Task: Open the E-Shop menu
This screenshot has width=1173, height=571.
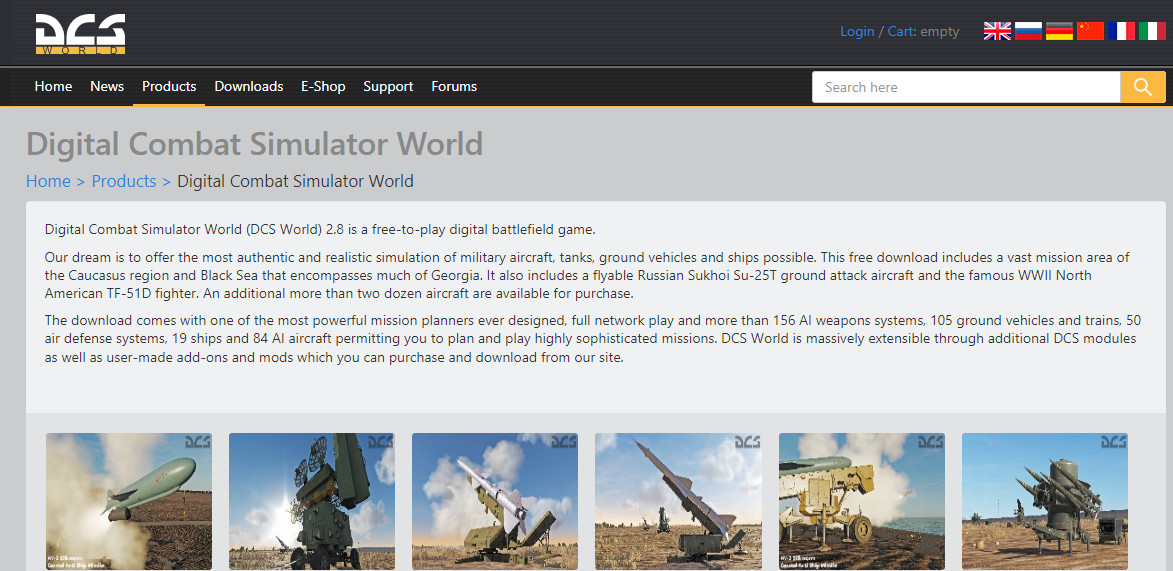Action: coord(323,86)
